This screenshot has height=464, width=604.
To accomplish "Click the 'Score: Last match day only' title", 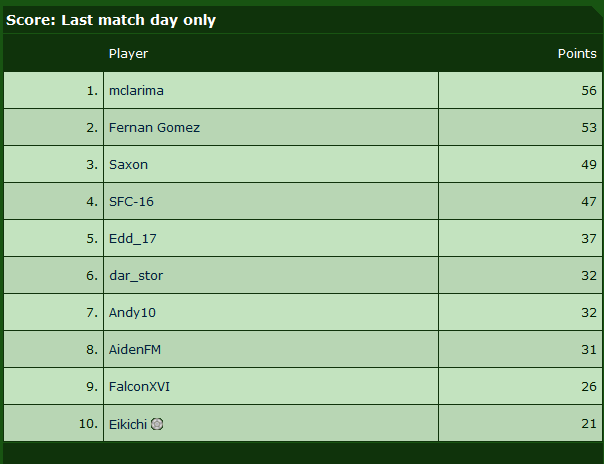I will [x=111, y=20].
